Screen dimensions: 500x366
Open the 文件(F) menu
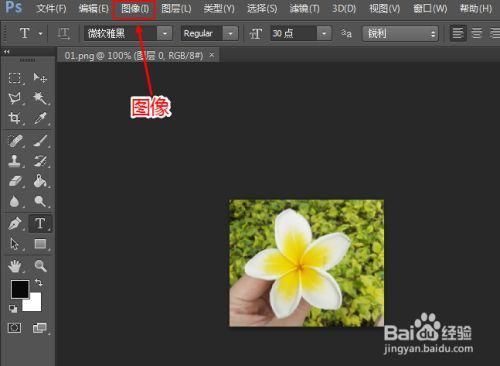coord(51,8)
